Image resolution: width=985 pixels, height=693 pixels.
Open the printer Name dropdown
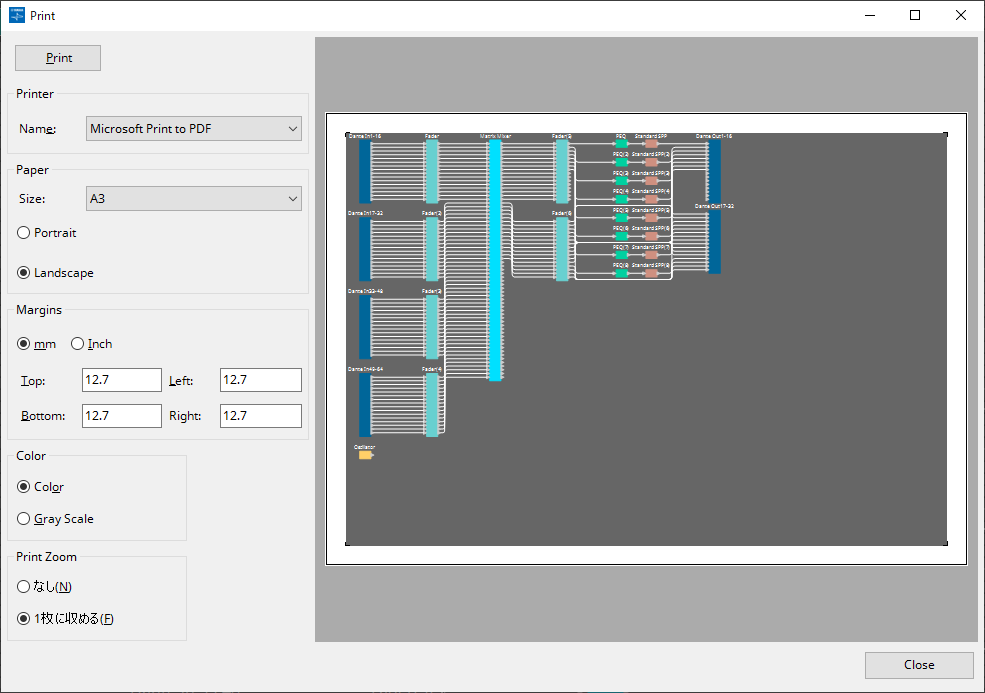click(194, 129)
